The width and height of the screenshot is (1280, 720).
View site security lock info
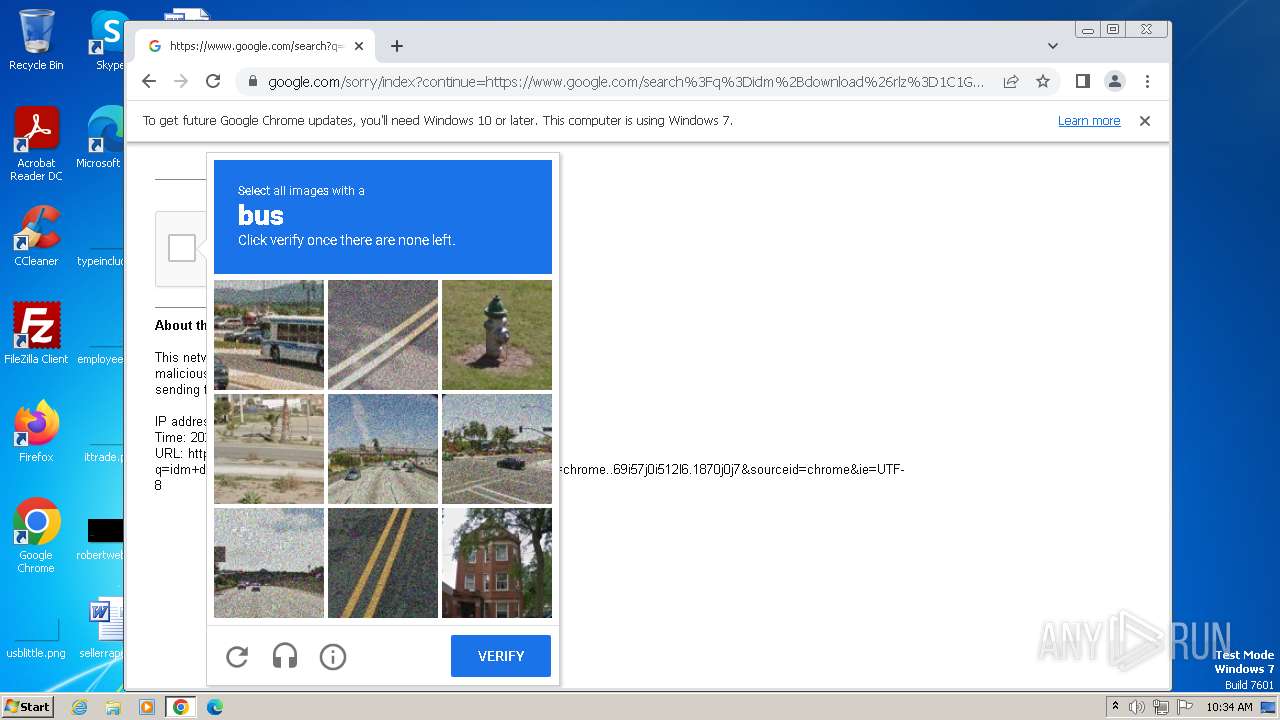252,82
